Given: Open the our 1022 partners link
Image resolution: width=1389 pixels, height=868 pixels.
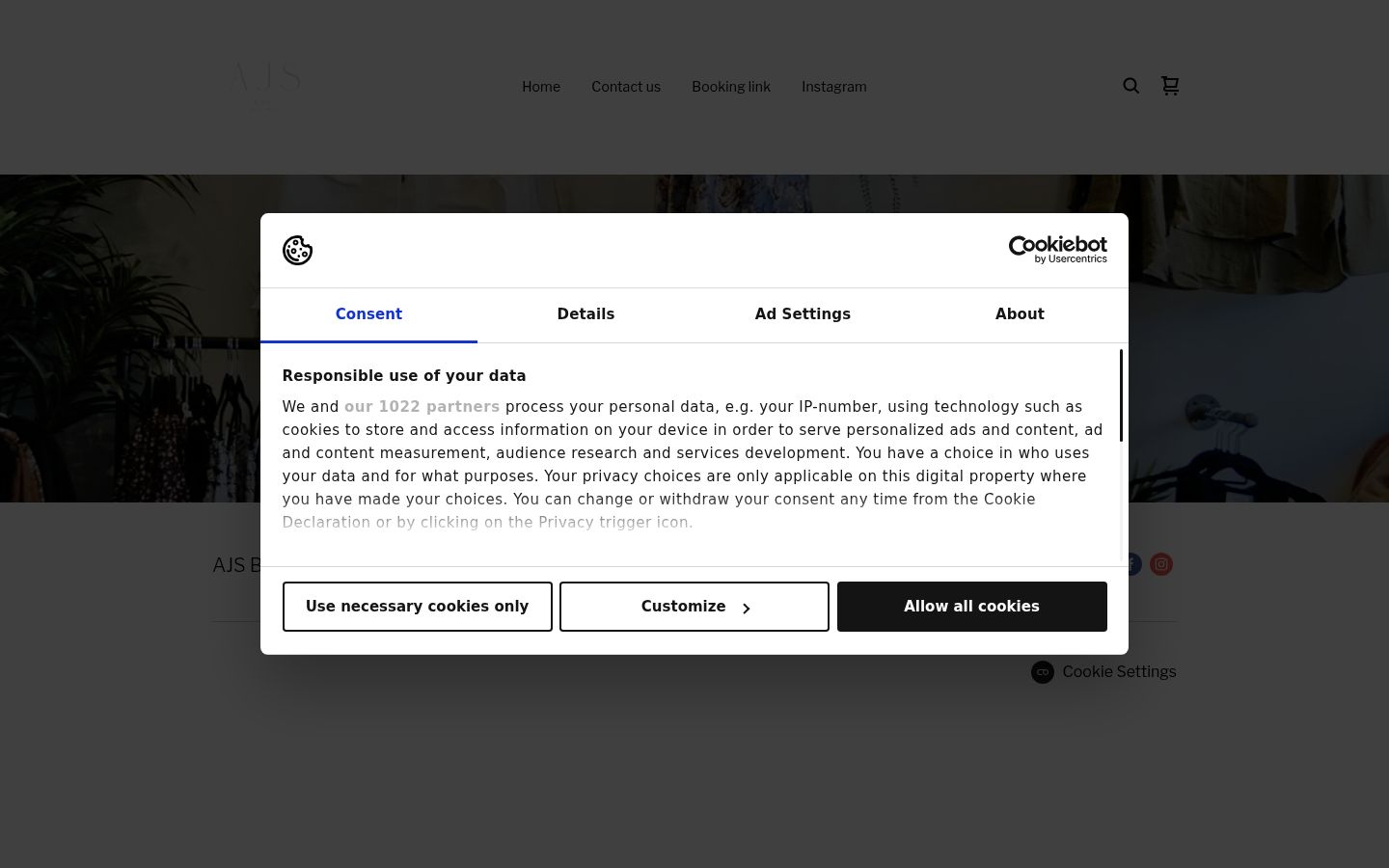Looking at the screenshot, I should tap(422, 407).
